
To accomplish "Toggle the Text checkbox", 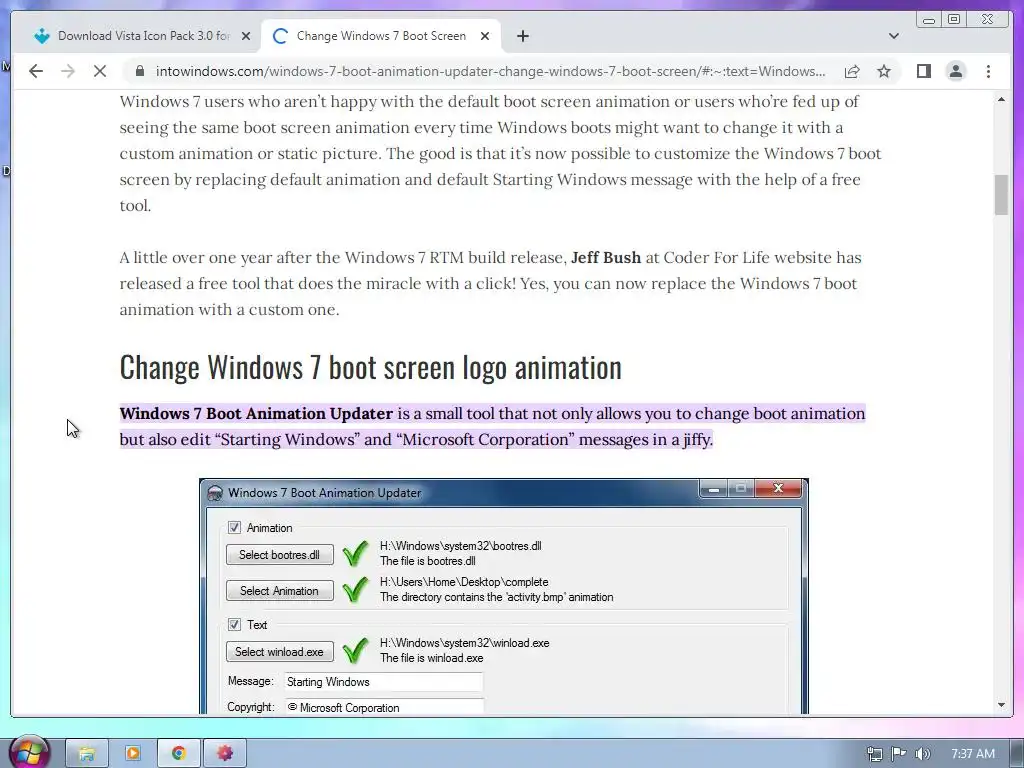I will pos(234,624).
